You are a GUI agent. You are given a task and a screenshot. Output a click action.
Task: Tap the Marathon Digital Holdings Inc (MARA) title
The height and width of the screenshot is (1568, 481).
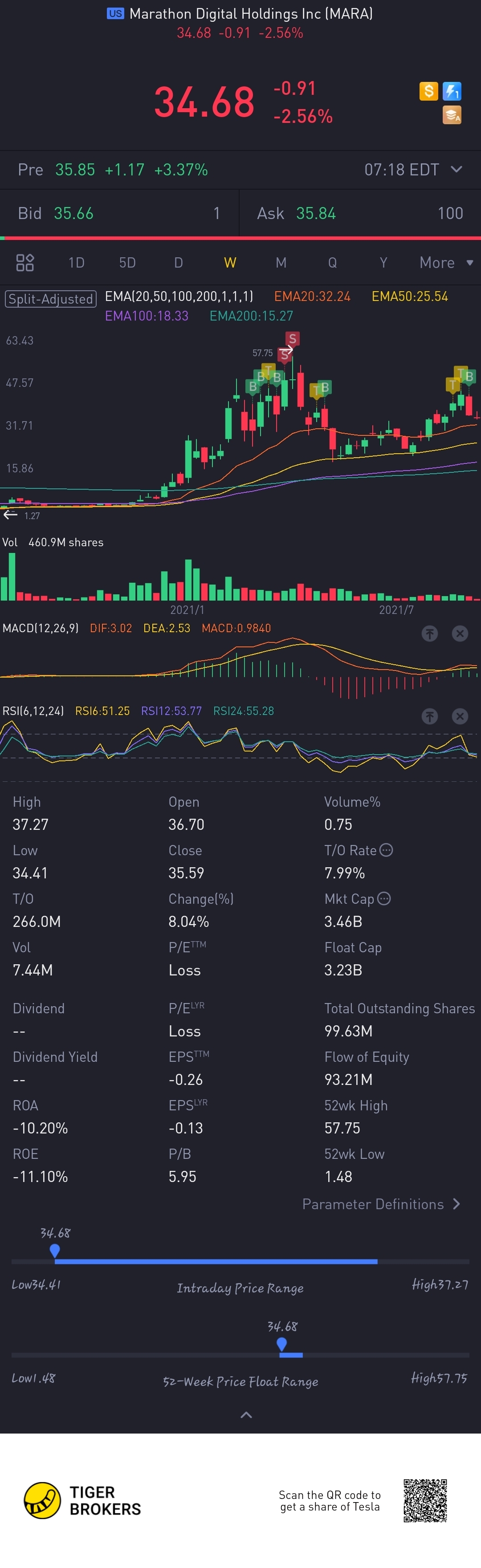(252, 13)
